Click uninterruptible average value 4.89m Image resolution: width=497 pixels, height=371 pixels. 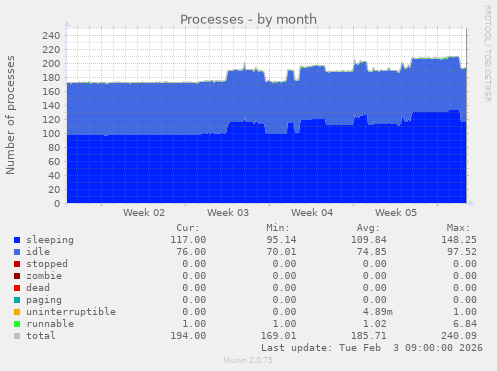pyautogui.click(x=378, y=312)
